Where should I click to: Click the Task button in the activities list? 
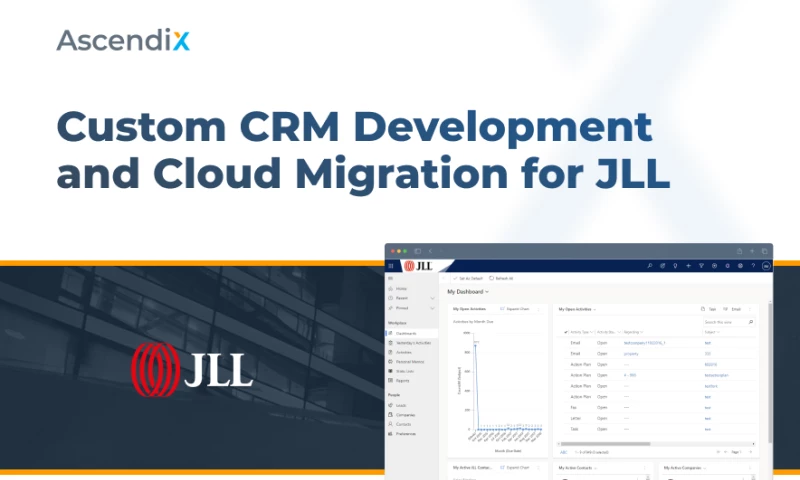(x=709, y=309)
